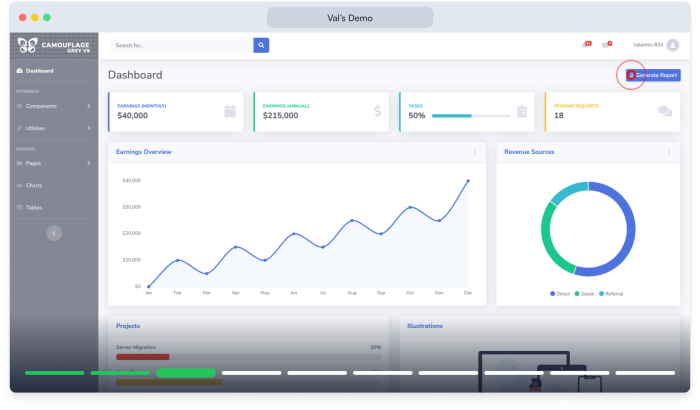700x410 pixels.
Task: Open the Earnings Overview three-dot menu
Action: click(x=475, y=152)
